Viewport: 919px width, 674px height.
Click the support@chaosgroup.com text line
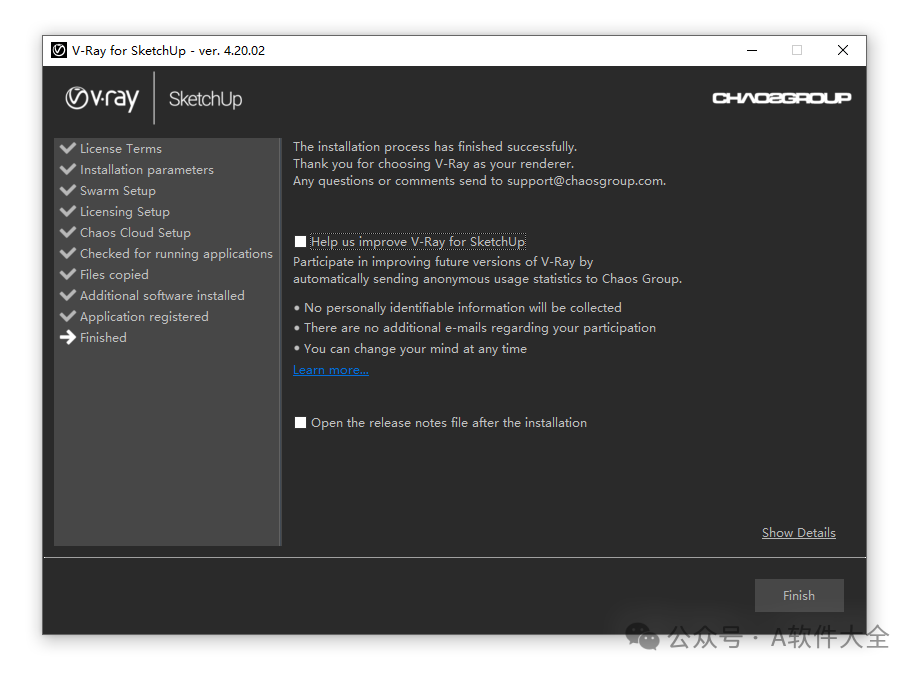pyautogui.click(x=479, y=181)
